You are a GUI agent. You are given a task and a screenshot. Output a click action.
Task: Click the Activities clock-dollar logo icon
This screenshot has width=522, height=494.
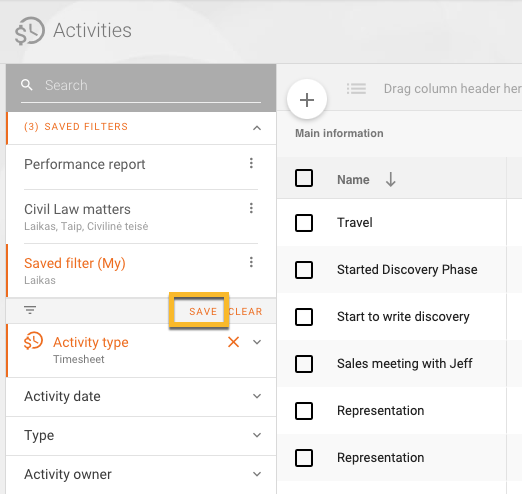click(x=30, y=31)
